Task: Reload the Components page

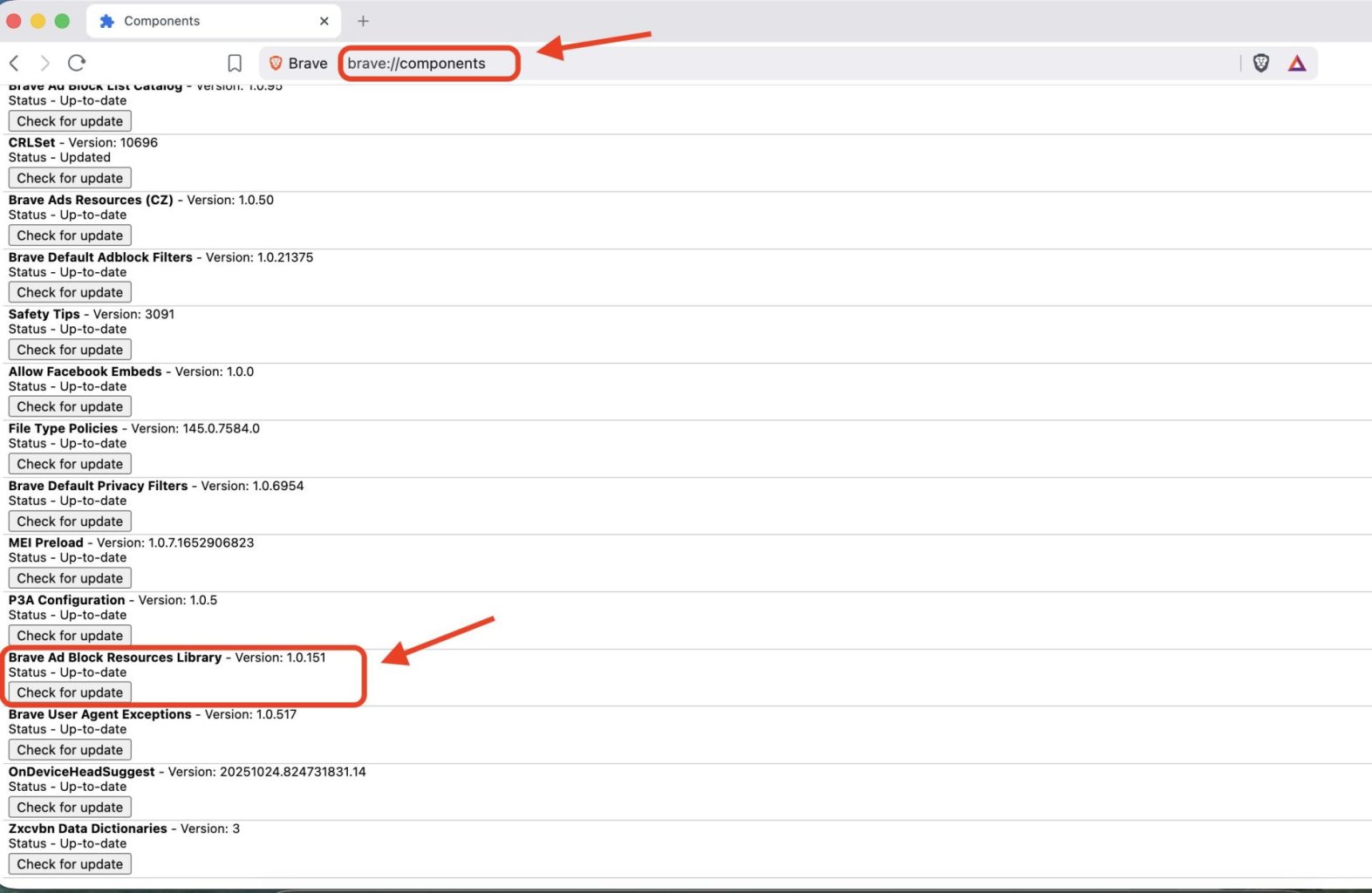Action: pyautogui.click(x=77, y=63)
